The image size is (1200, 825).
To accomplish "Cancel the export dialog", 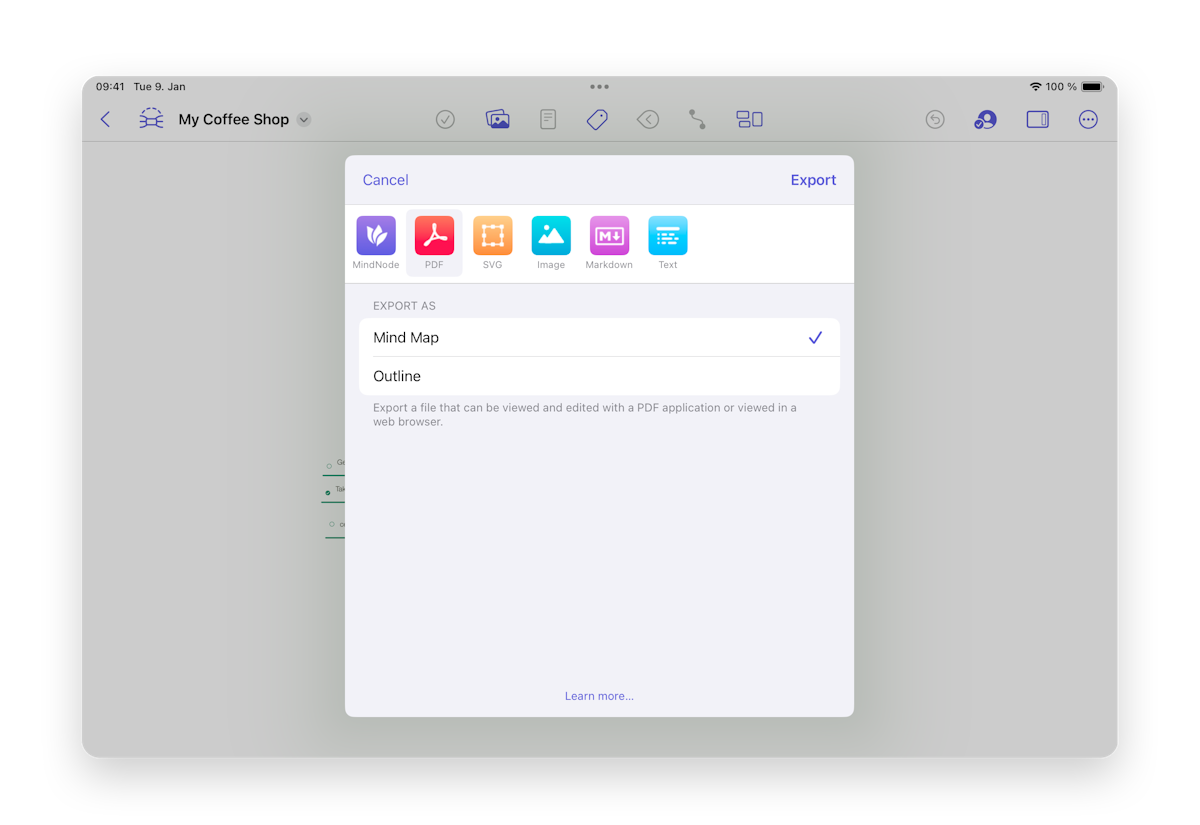I will [385, 180].
